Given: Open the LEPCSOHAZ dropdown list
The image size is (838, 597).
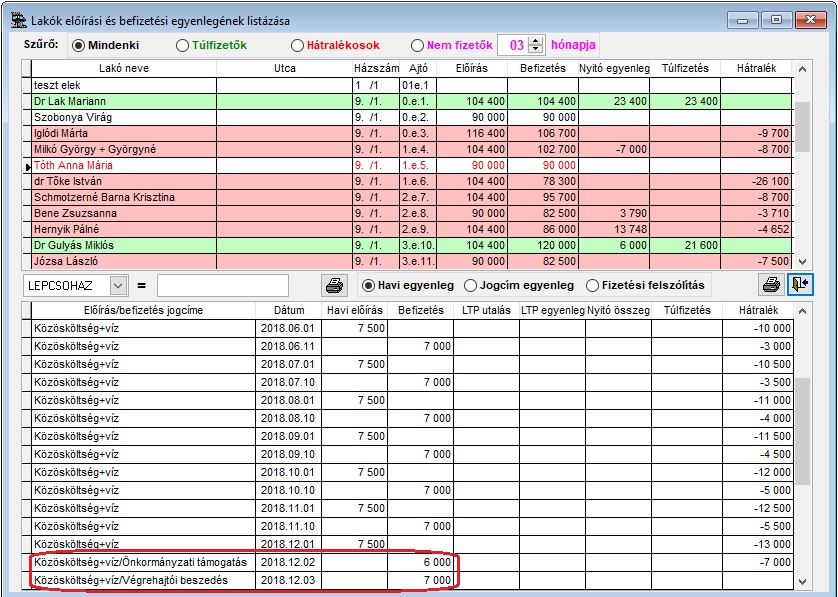Looking at the screenshot, I should point(119,285).
